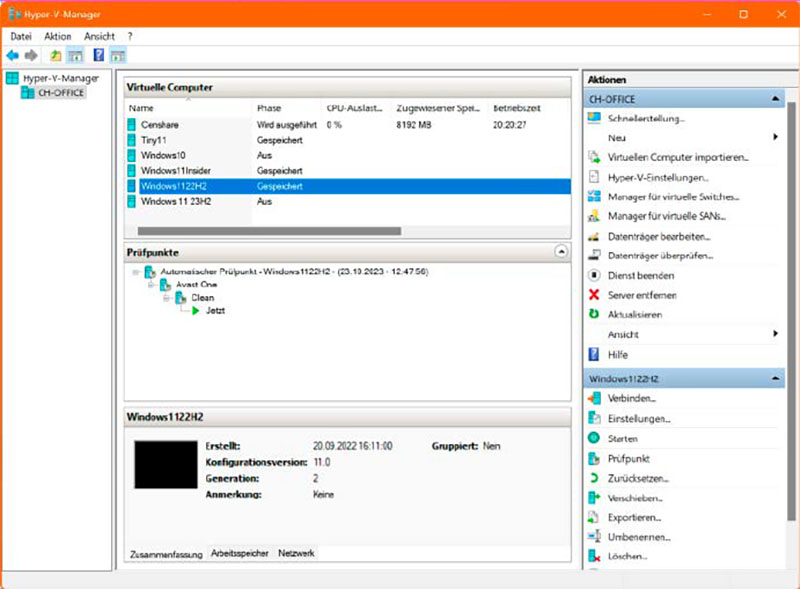This screenshot has height=589, width=800.
Task: Switch to the Arbeitsspeicher tab
Action: (x=240, y=553)
